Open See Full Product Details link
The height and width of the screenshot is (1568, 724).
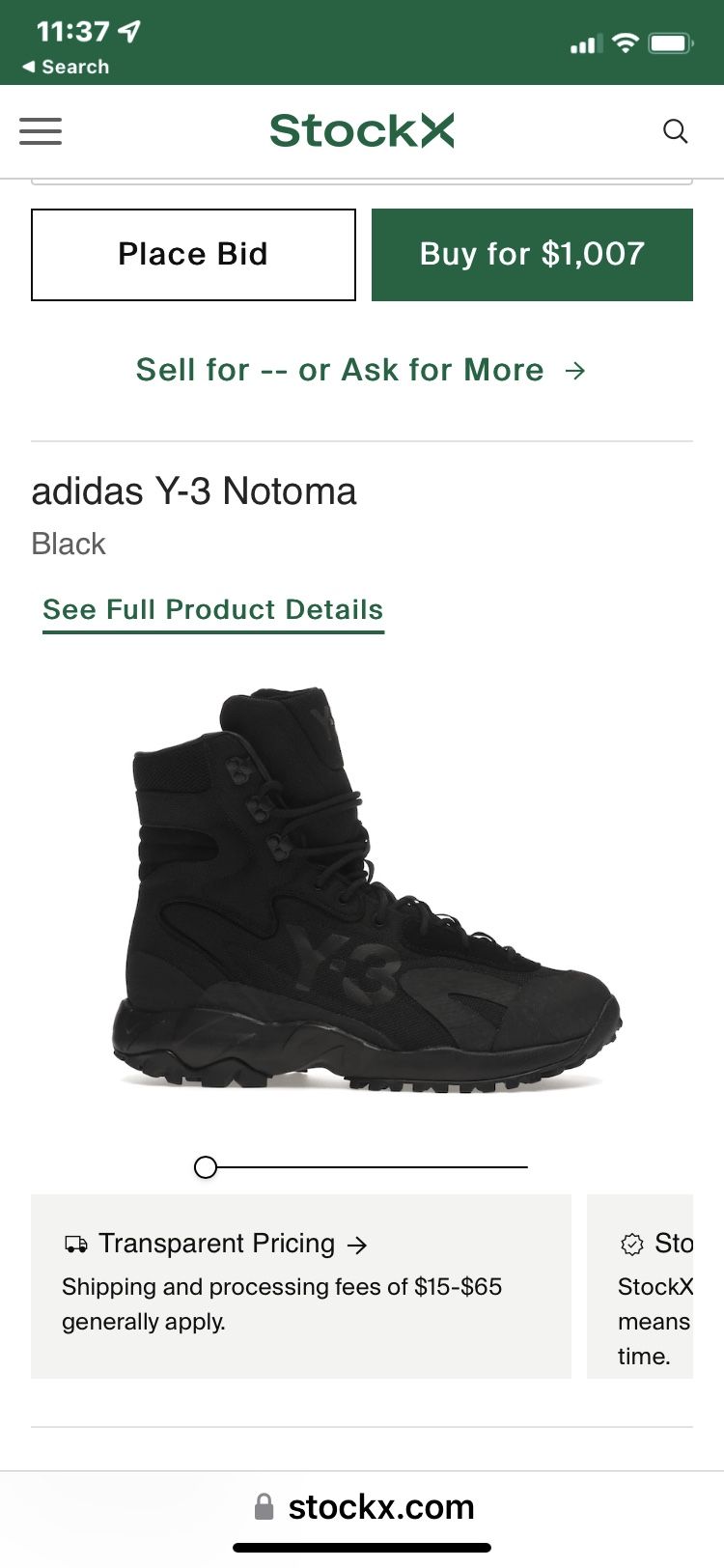[212, 610]
